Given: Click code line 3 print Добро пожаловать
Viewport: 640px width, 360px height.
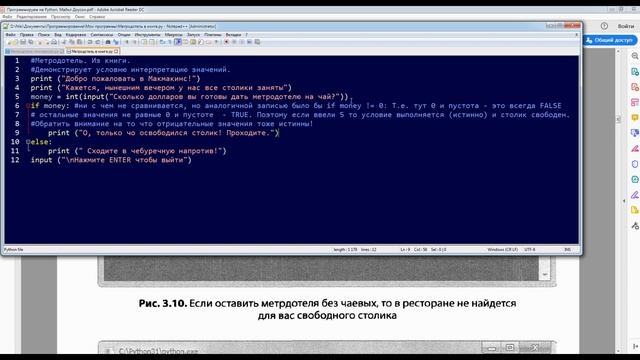Looking at the screenshot, I should click(116, 79).
